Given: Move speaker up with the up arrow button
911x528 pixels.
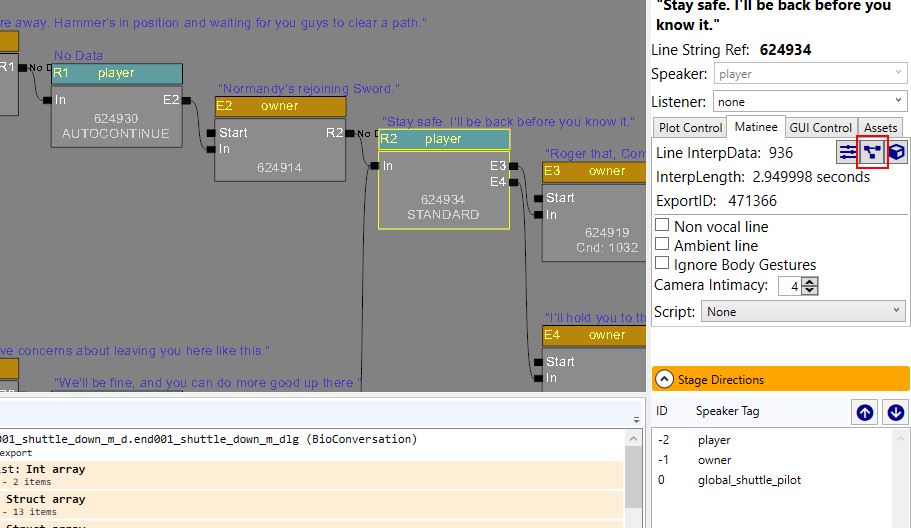Looking at the screenshot, I should click(865, 412).
